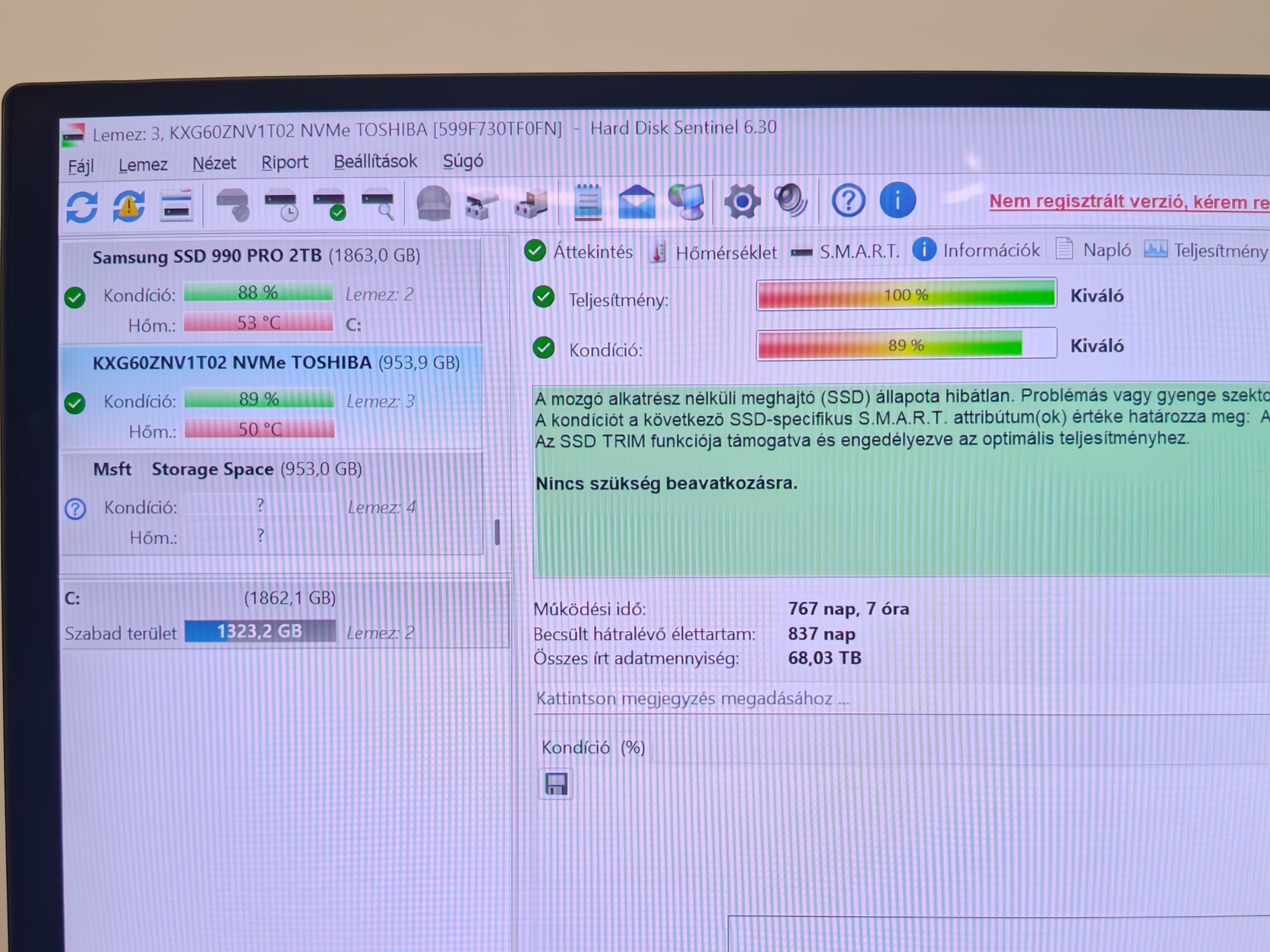Click the disk with green checkmark icon
Screen dimensions: 1270x952
pyautogui.click(x=330, y=205)
